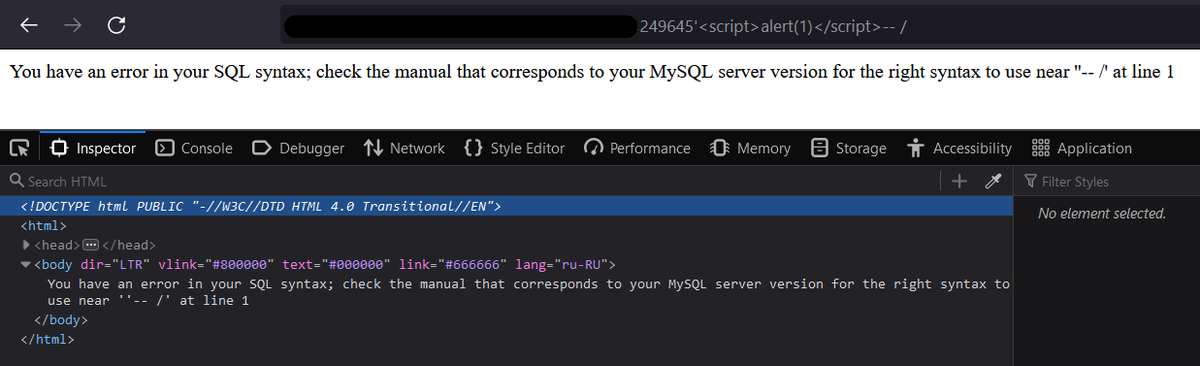Open the Memory tab
This screenshot has height=366, width=1200.
750,148
